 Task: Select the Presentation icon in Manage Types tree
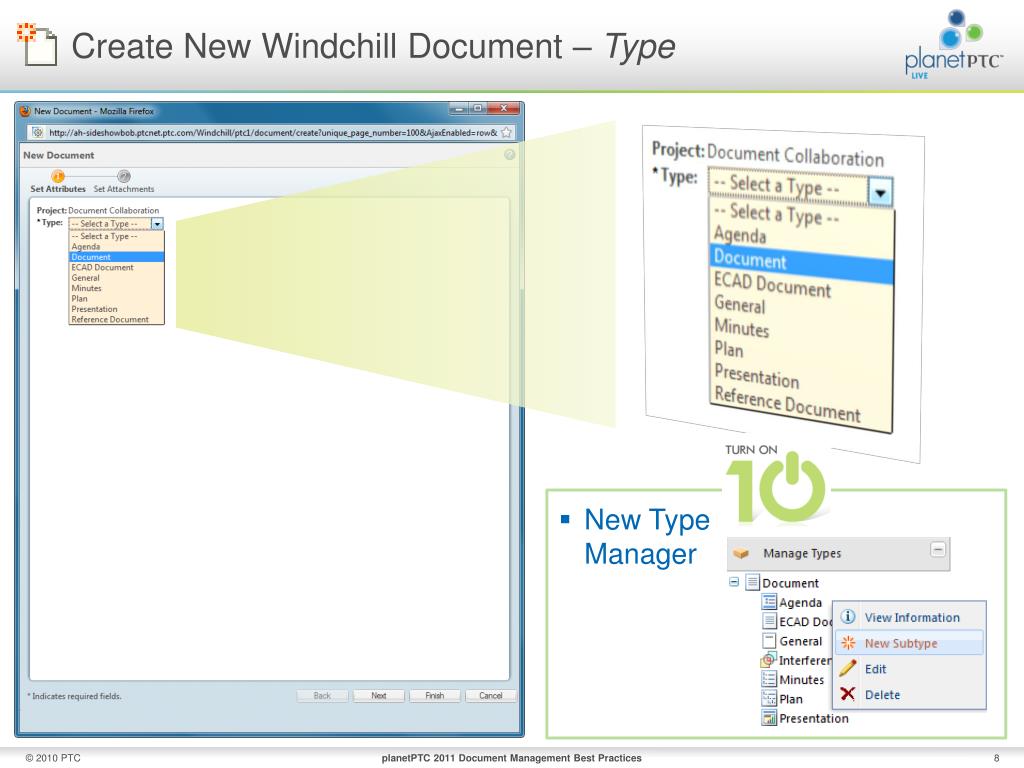pos(769,718)
